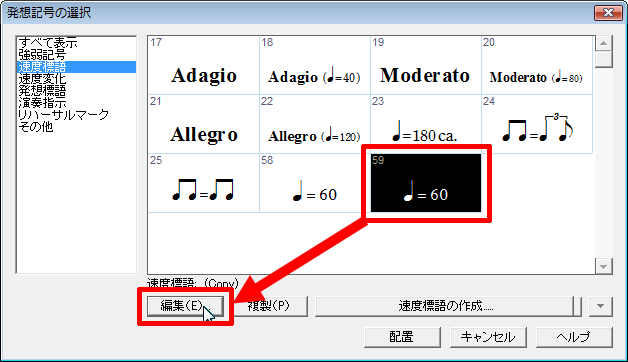Click the ヘルプ button
628x362 pixels.
point(574,337)
